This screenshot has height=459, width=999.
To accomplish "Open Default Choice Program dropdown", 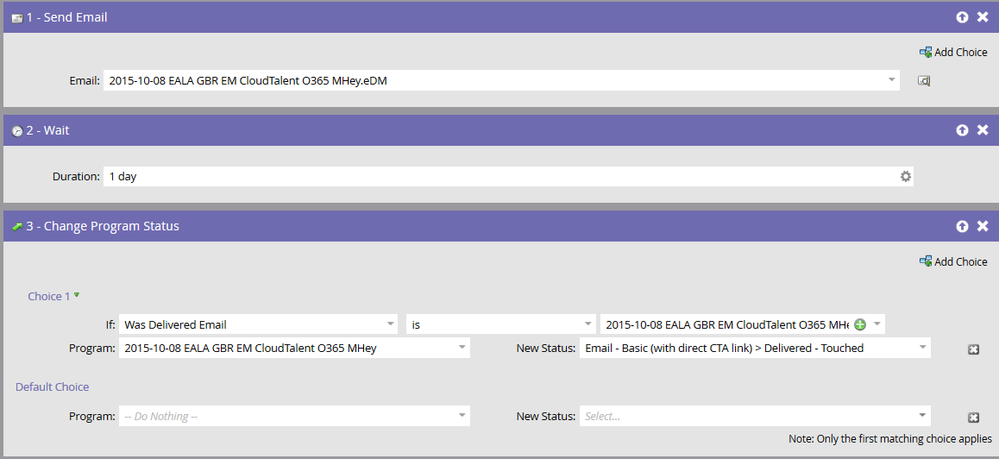I will pyautogui.click(x=461, y=416).
